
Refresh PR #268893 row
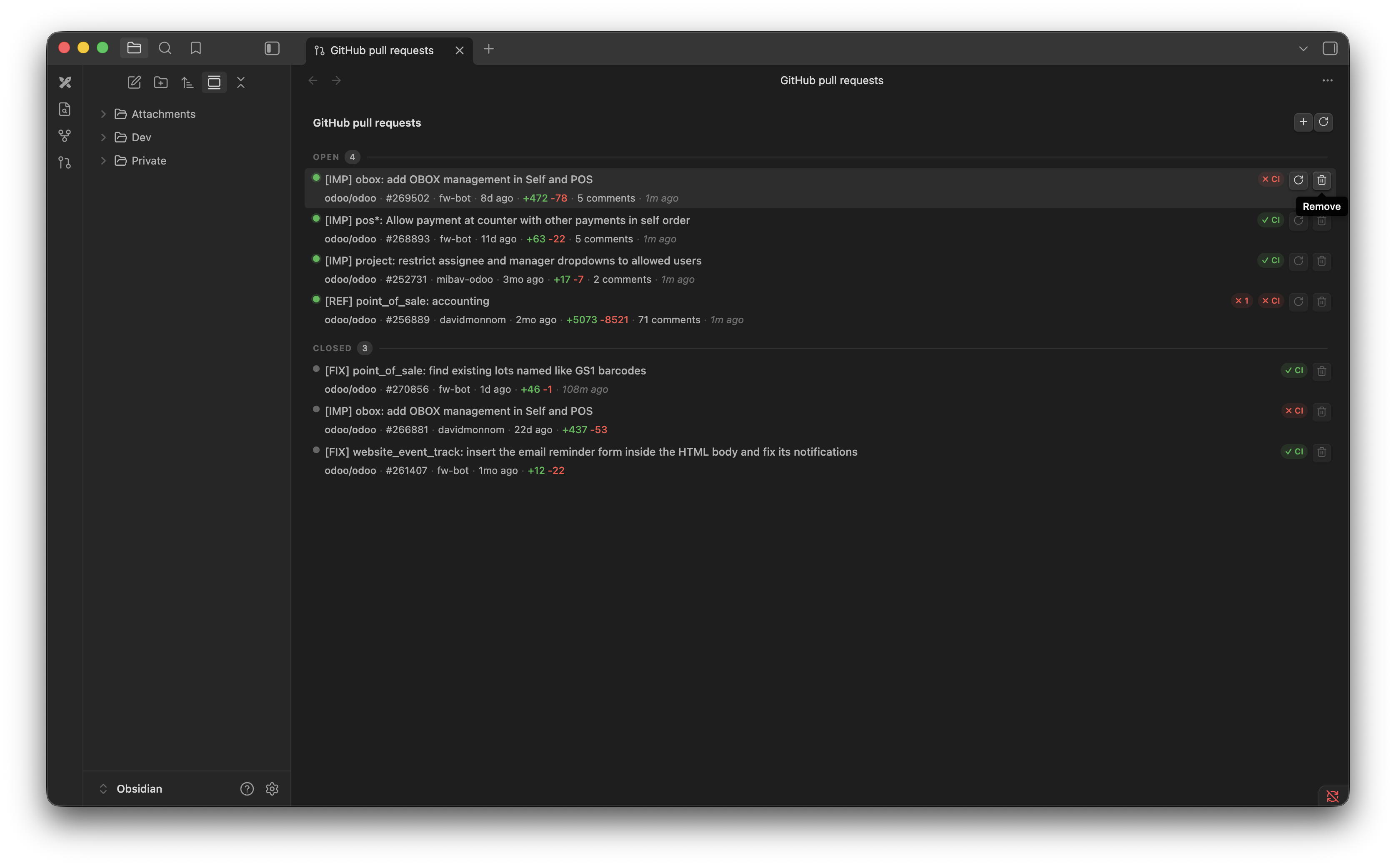[1298, 220]
